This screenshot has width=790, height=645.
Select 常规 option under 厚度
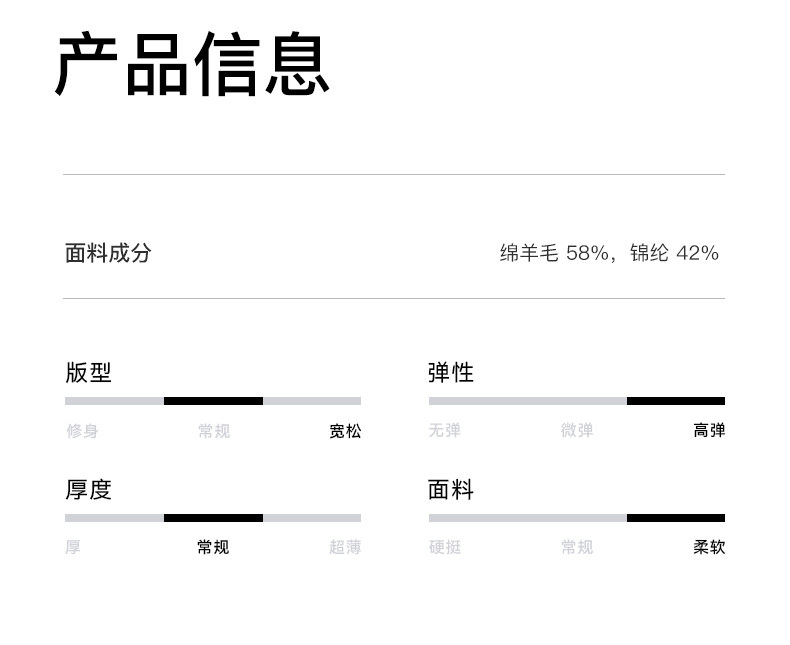point(213,547)
